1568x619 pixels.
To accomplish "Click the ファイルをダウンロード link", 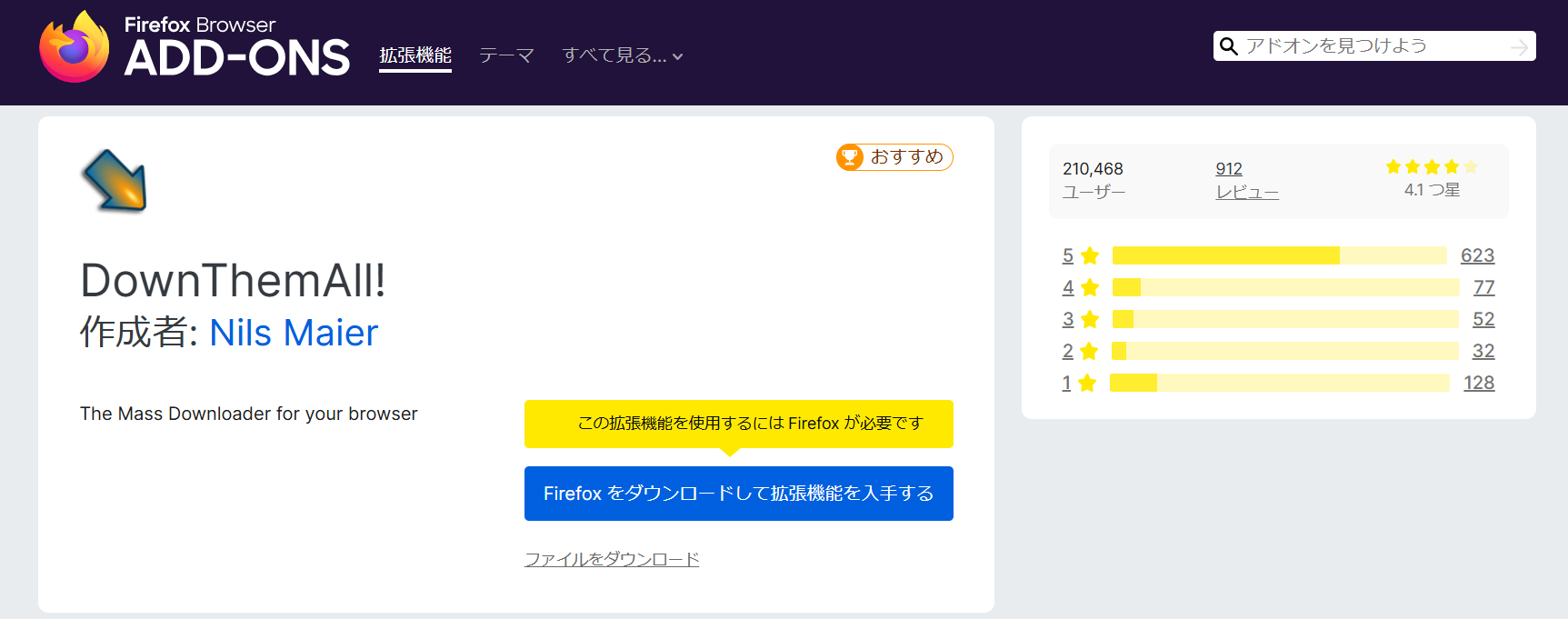I will point(612,559).
